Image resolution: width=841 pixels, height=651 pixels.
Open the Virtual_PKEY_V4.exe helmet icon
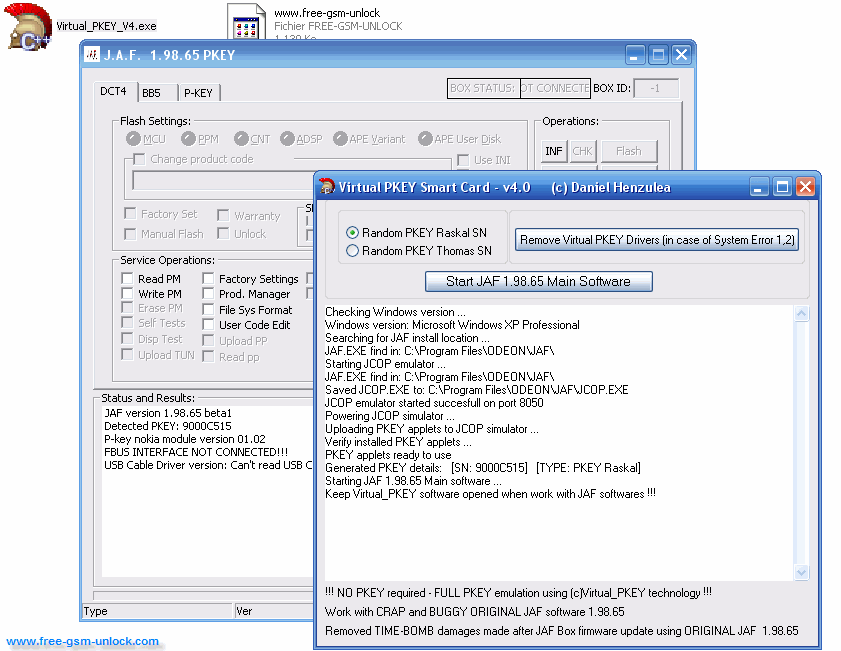tap(28, 27)
